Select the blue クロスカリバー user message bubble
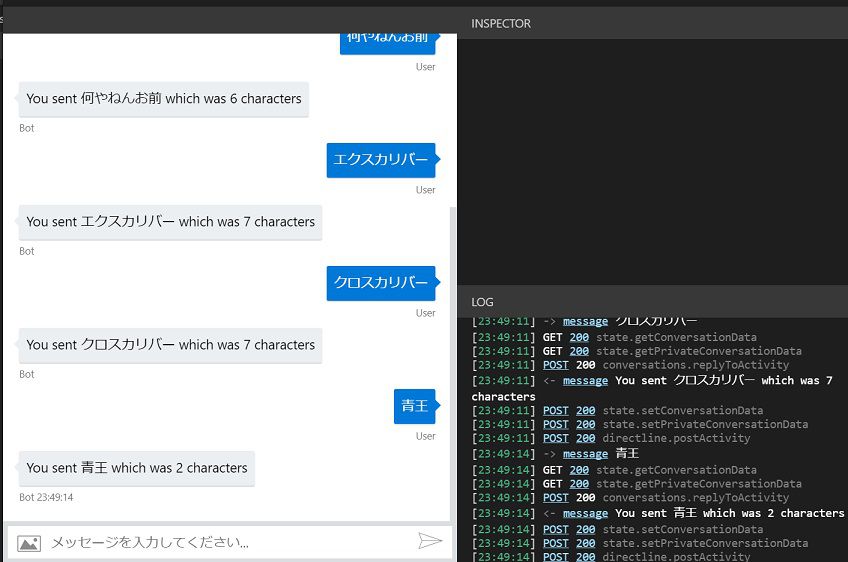 point(382,283)
